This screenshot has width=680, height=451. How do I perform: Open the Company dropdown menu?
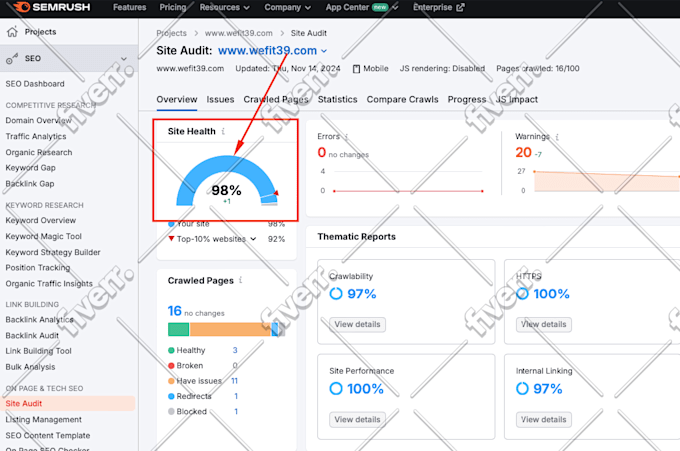click(287, 7)
